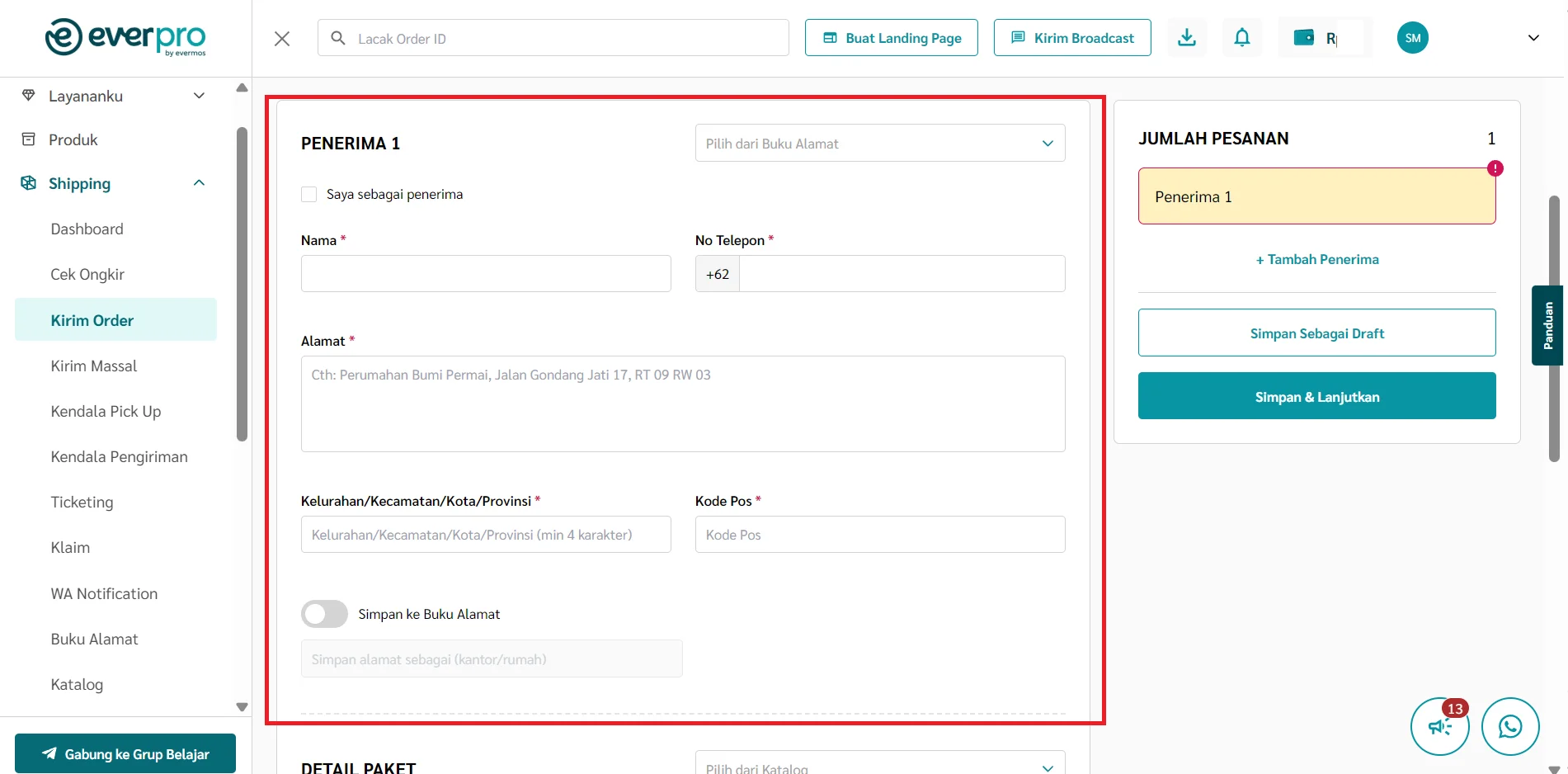This screenshot has width=1568, height=774.
Task: Click the X close icon beside search
Action: point(282,39)
